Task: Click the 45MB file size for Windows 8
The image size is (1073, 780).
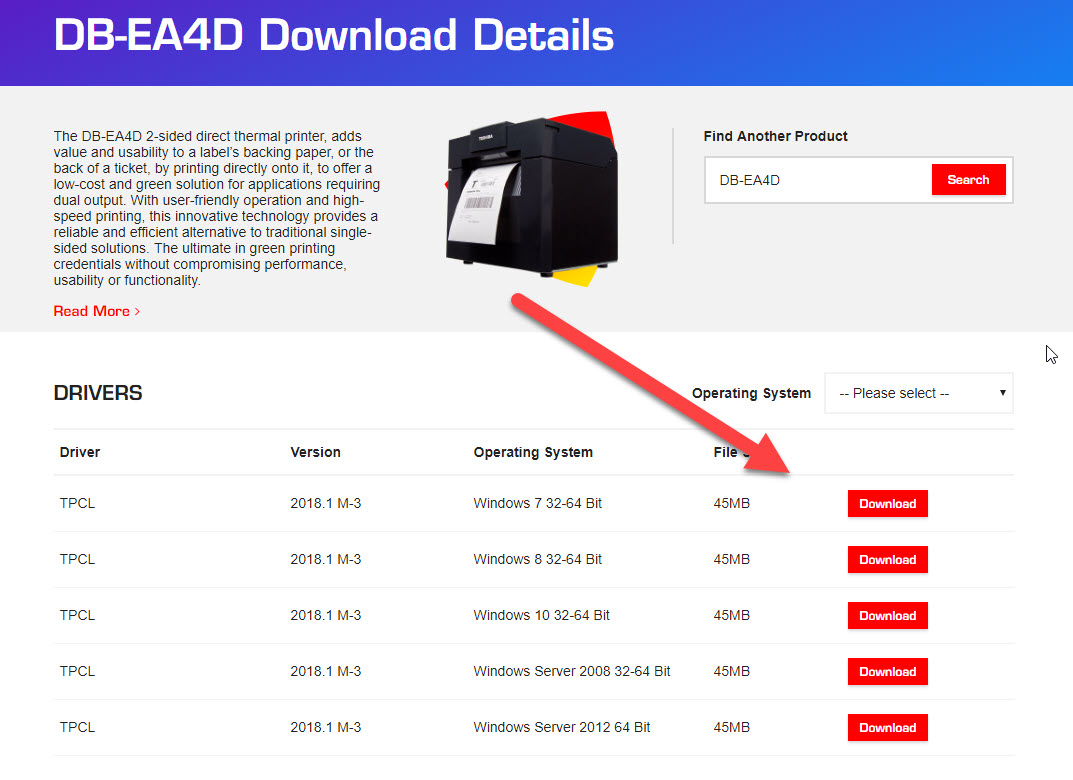Action: [732, 560]
